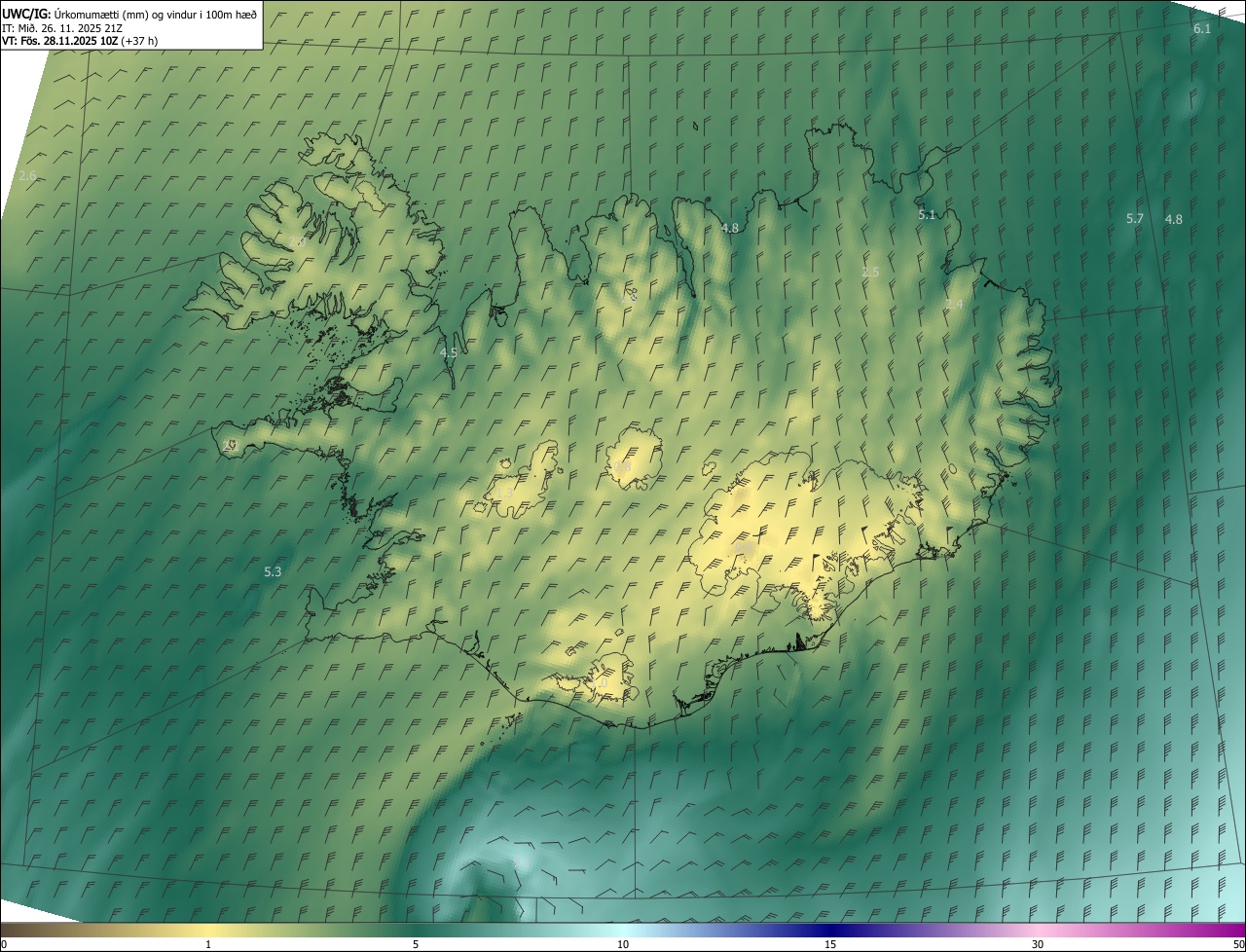Click the pale yellow part of the colorbar near 1
This screenshot has height=952, width=1246.
[x=207, y=930]
